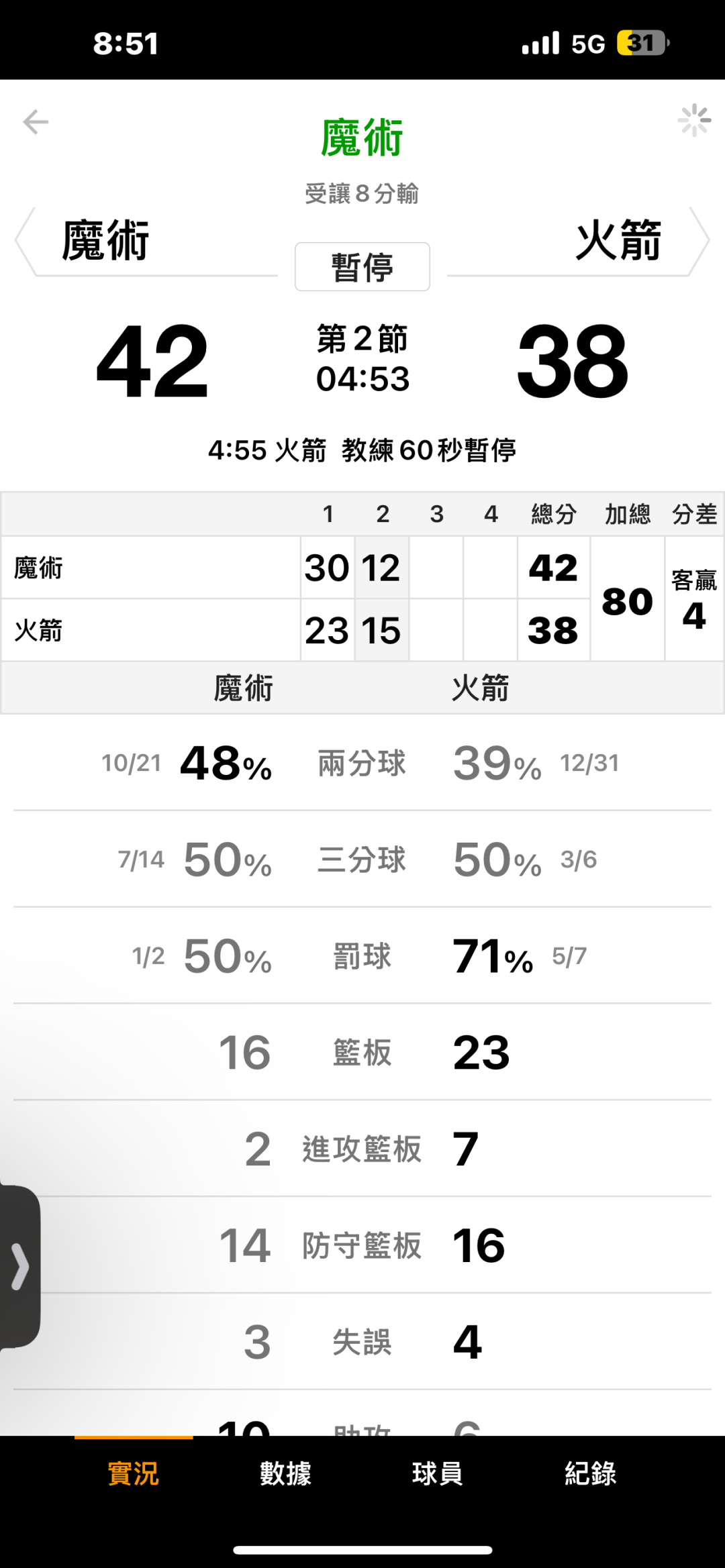725x1568 pixels.
Task: Tap the 三分球 stat row
Action: [362, 859]
